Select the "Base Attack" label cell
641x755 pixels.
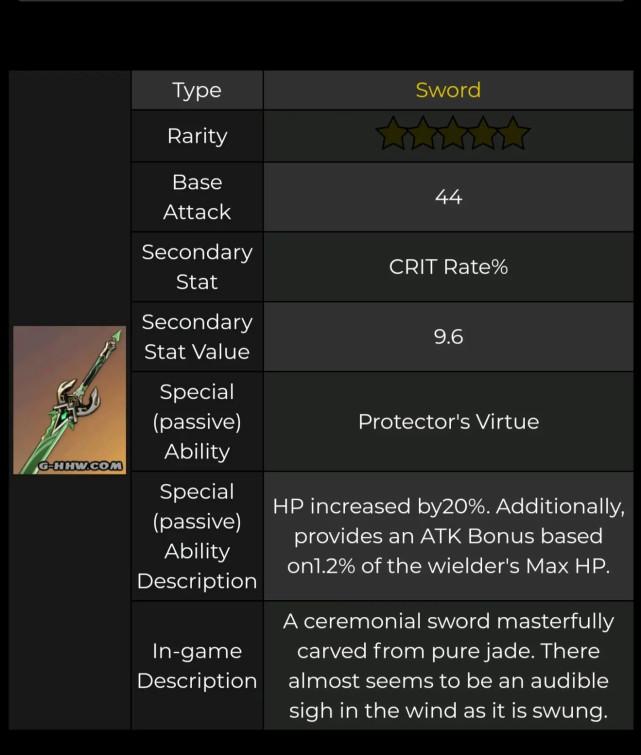pyautogui.click(x=197, y=197)
